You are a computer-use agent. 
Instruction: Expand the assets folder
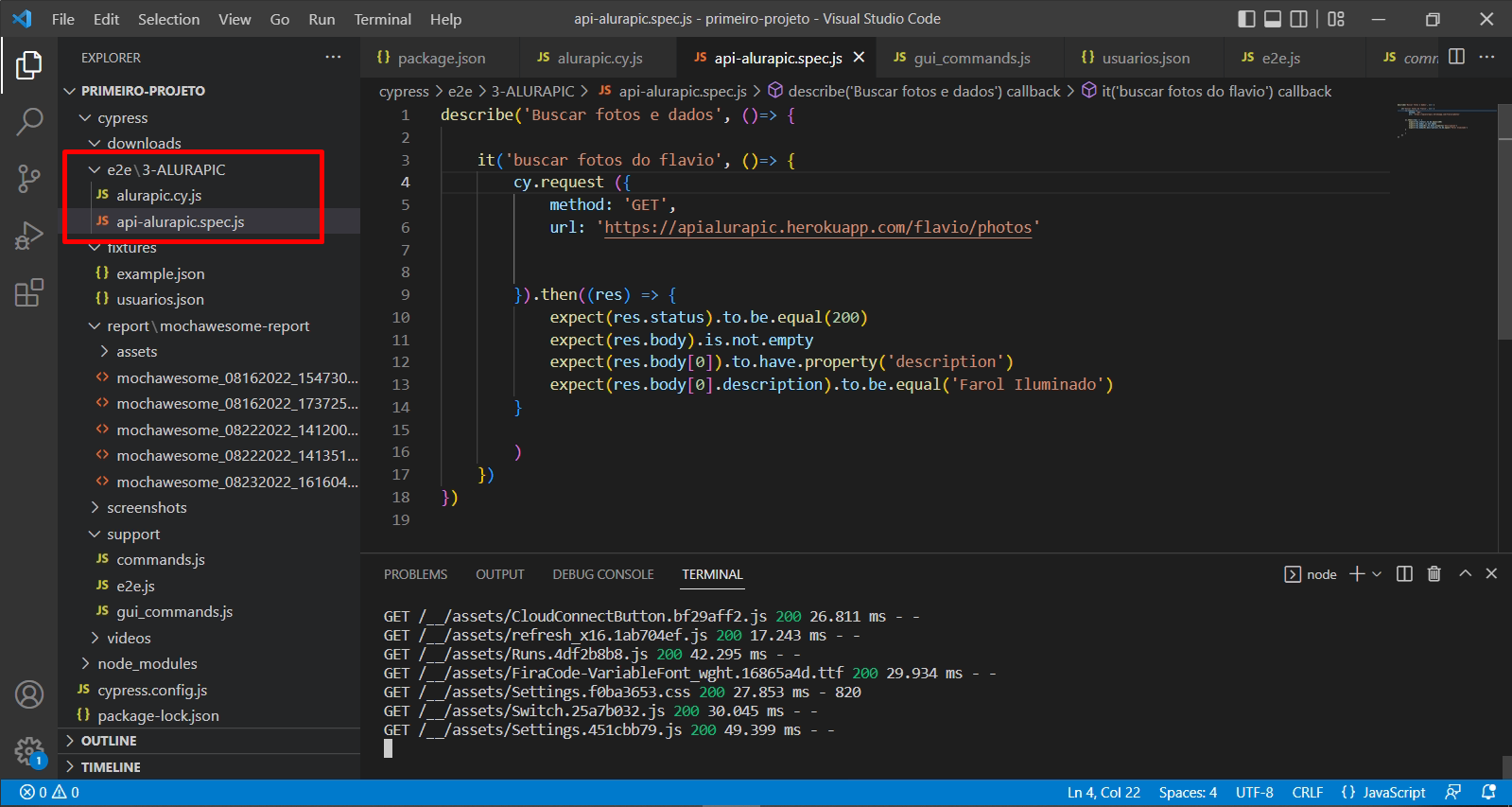[209, 351]
